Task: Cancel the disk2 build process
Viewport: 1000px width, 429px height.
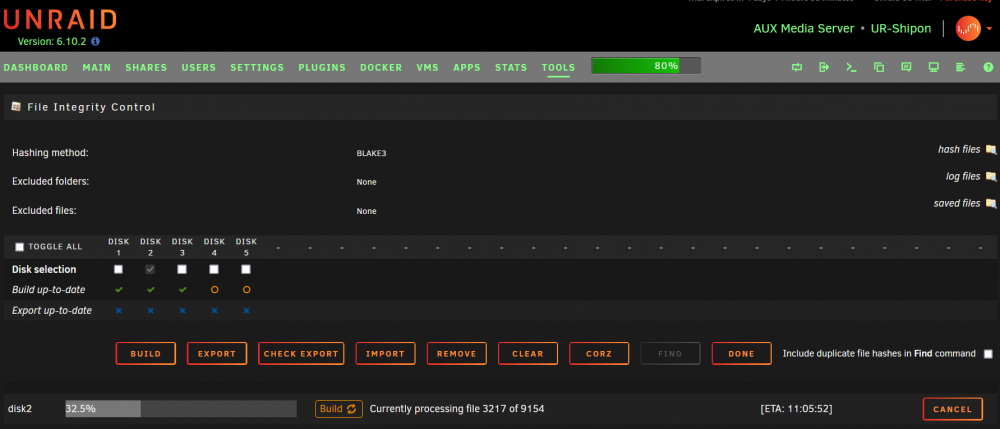Action: [x=953, y=409]
